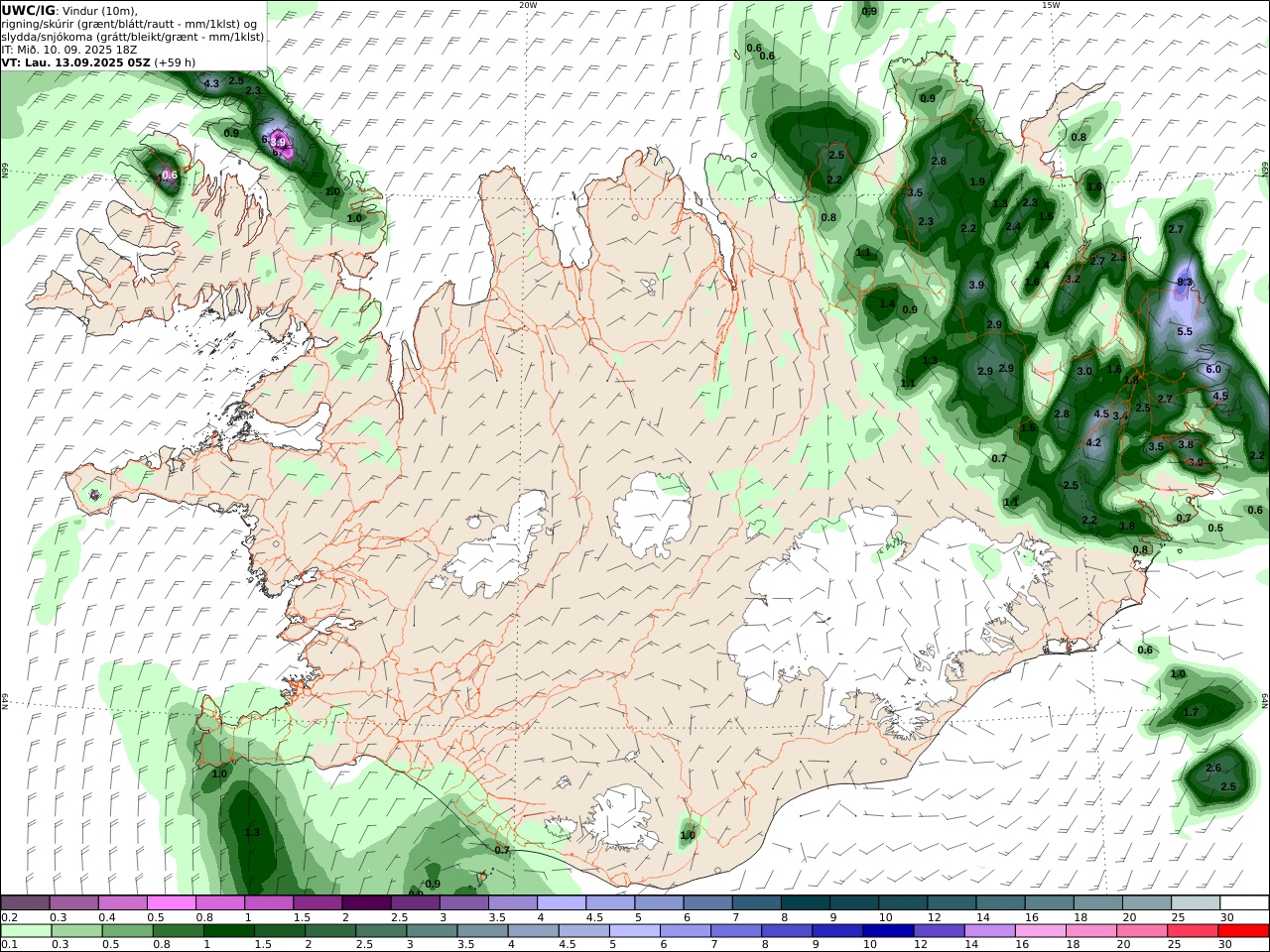Click the 8.3 precipitation value in the east
The height and width of the screenshot is (952, 1270).
tap(1185, 283)
